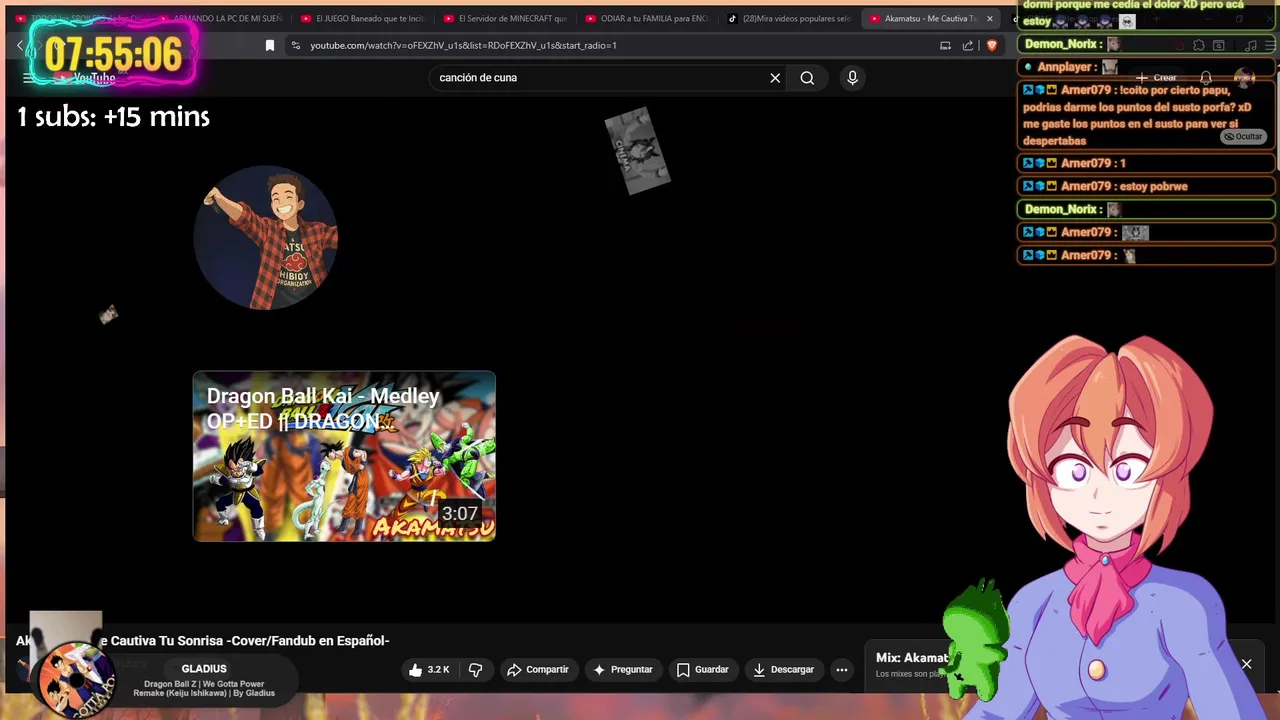Open the Brave playlist music note icon
Viewport: 1280px width, 720px height.
[1251, 45]
